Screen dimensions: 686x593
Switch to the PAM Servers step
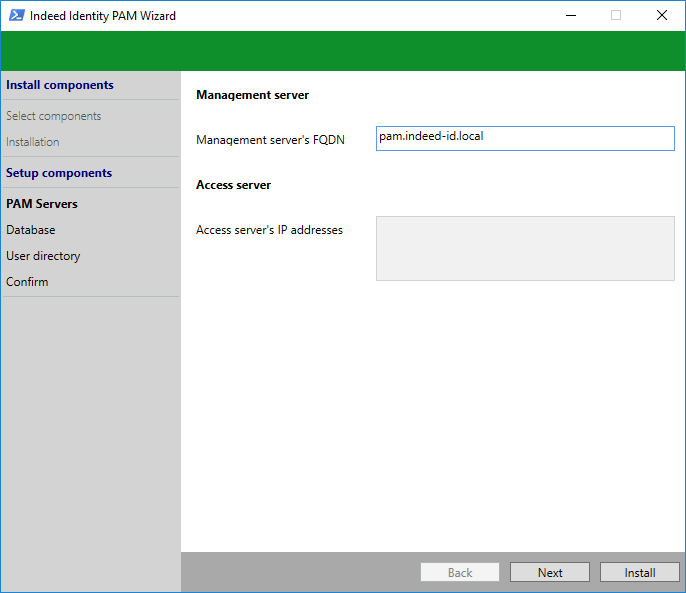[42, 204]
